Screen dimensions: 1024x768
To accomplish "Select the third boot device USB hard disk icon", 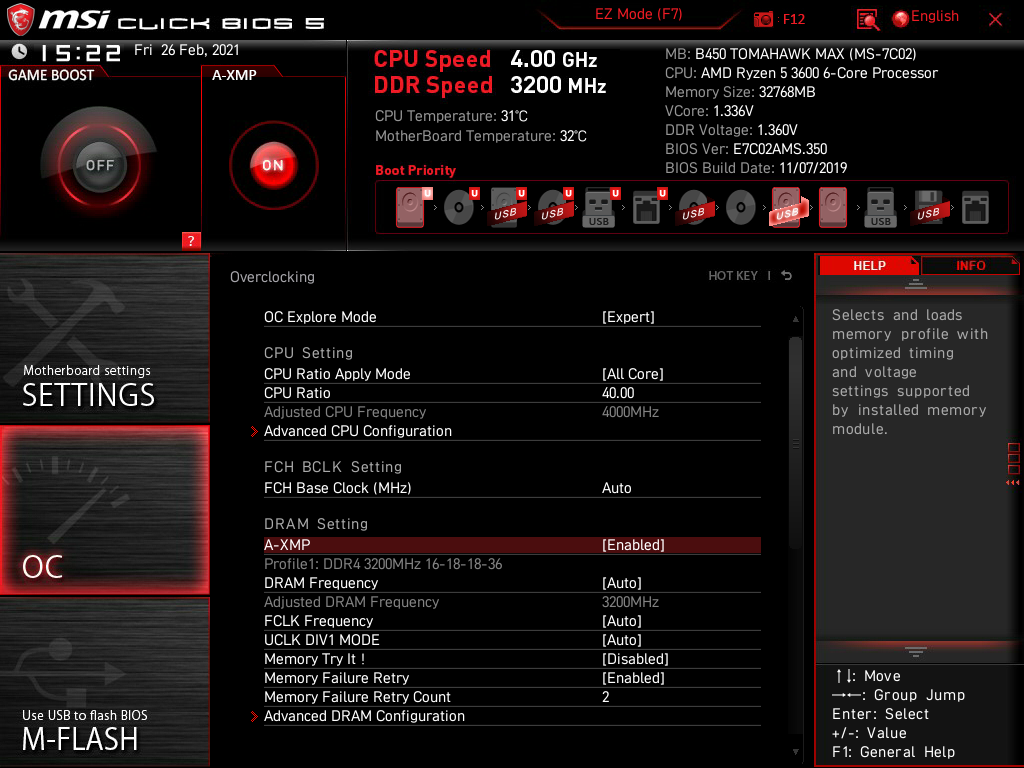I will pos(507,208).
